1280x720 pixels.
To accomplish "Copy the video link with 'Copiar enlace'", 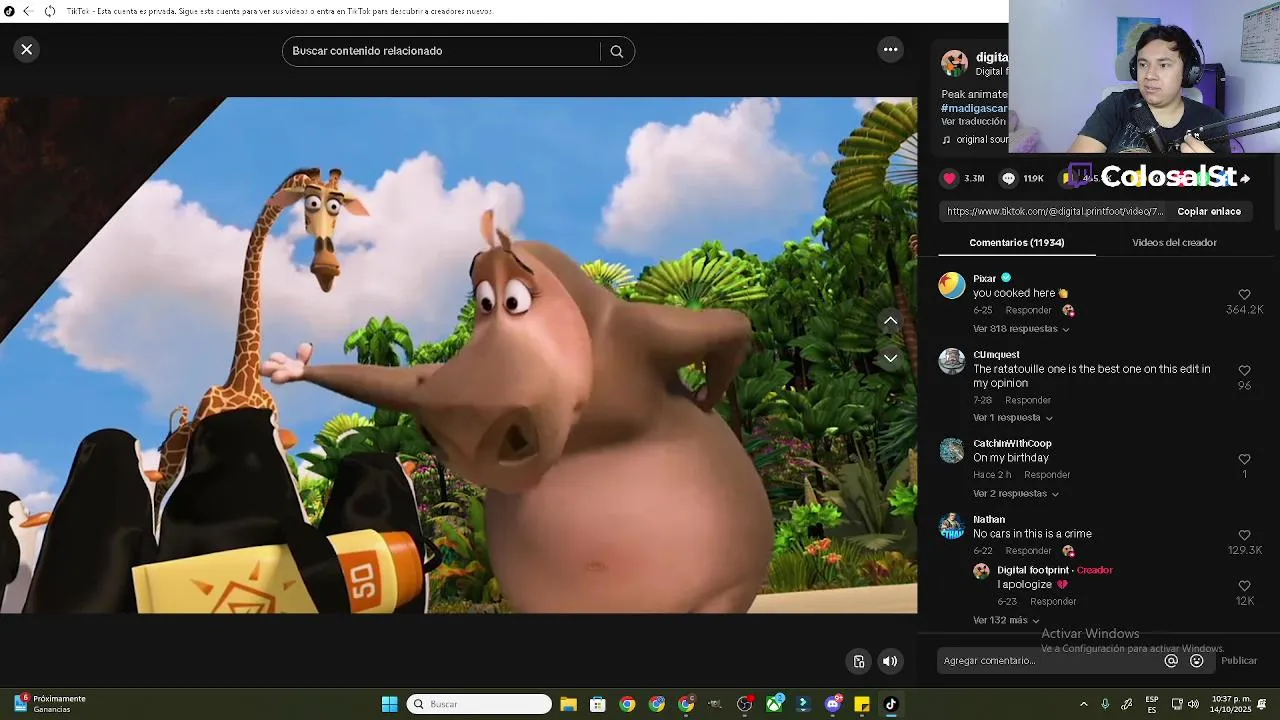I will click(x=1209, y=212).
